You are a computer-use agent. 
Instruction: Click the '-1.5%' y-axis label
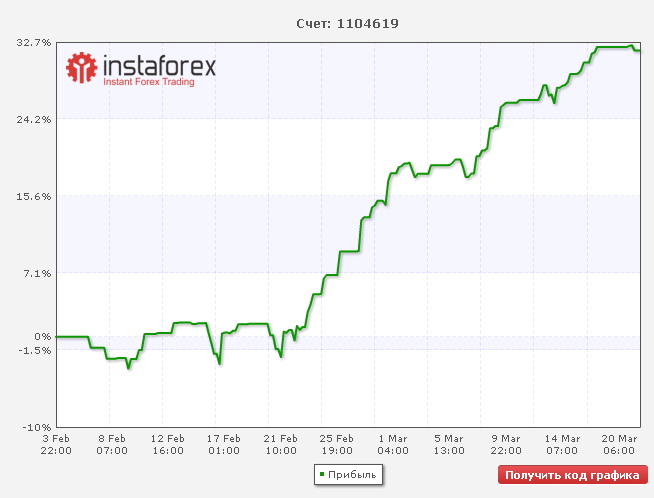tap(35, 350)
